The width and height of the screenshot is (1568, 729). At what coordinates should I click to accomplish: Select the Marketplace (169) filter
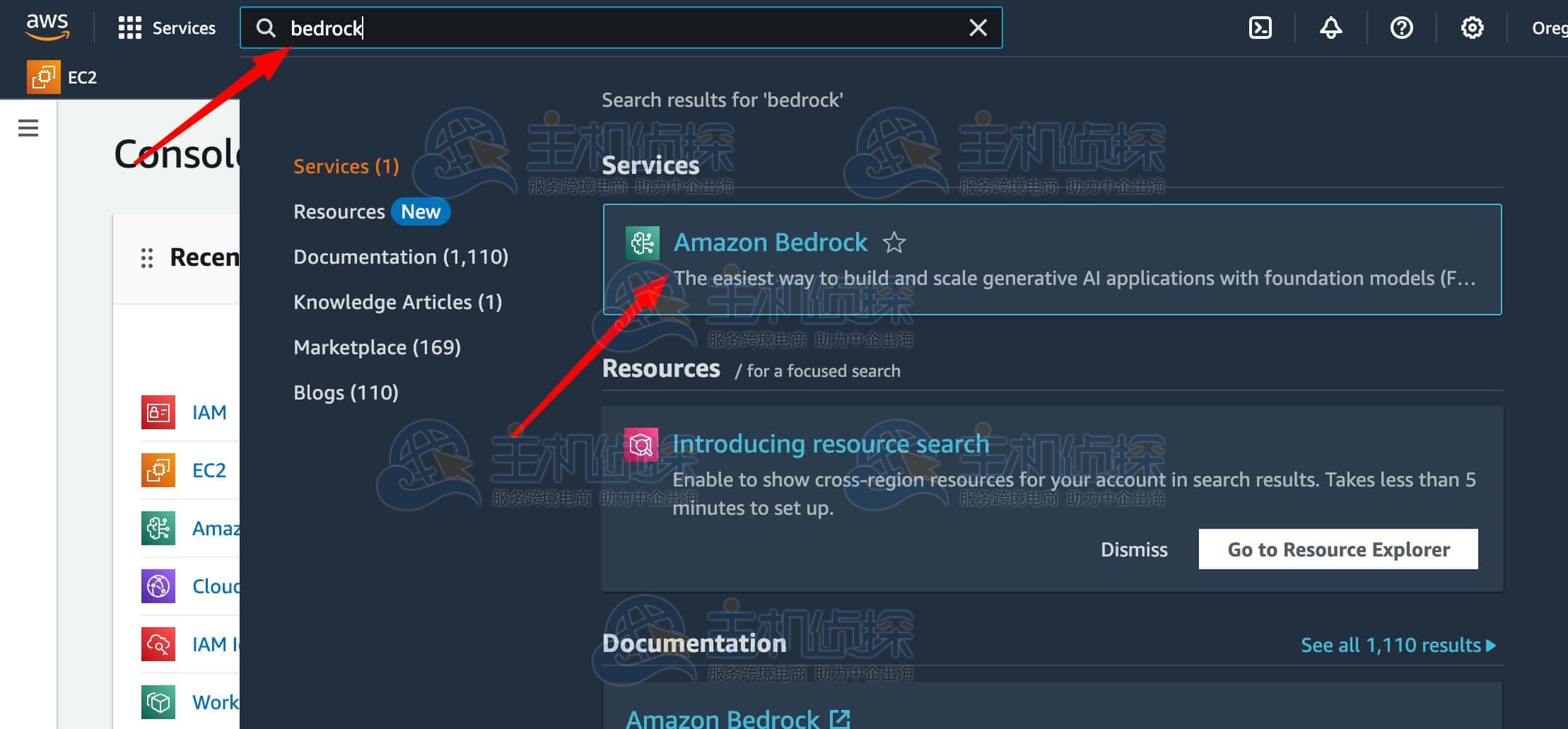tap(377, 347)
